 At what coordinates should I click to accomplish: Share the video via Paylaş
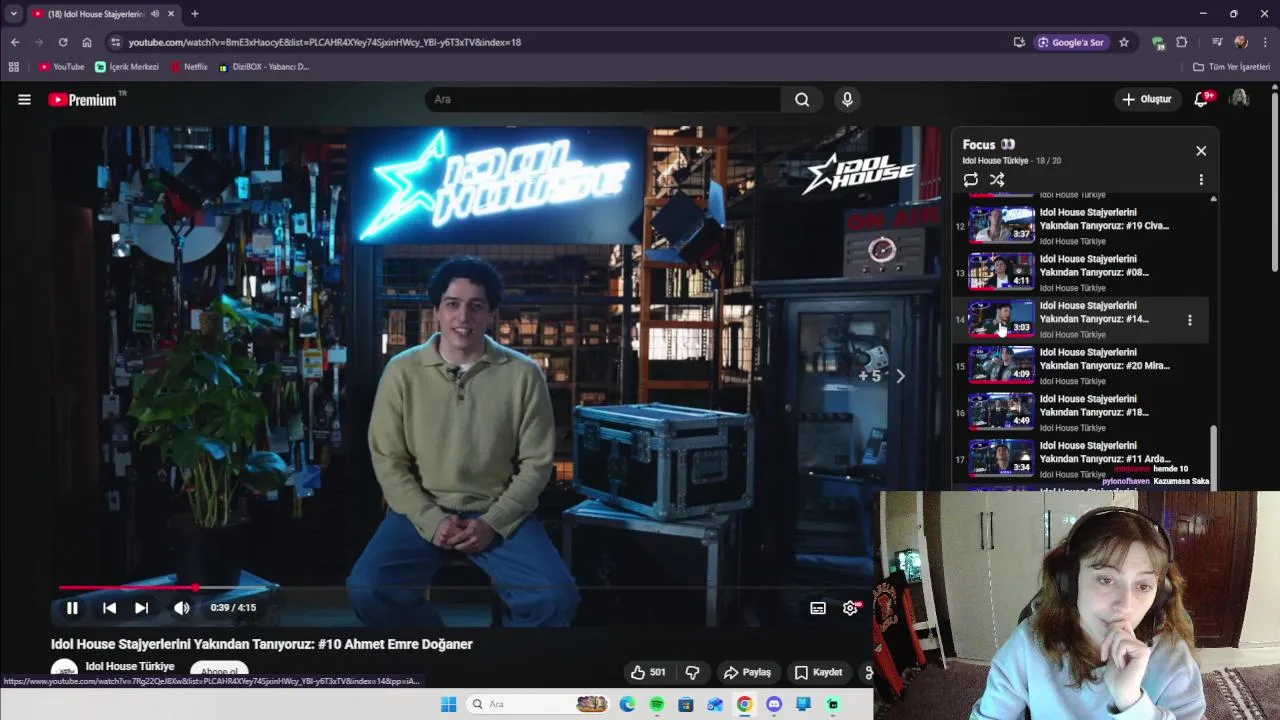coord(747,672)
